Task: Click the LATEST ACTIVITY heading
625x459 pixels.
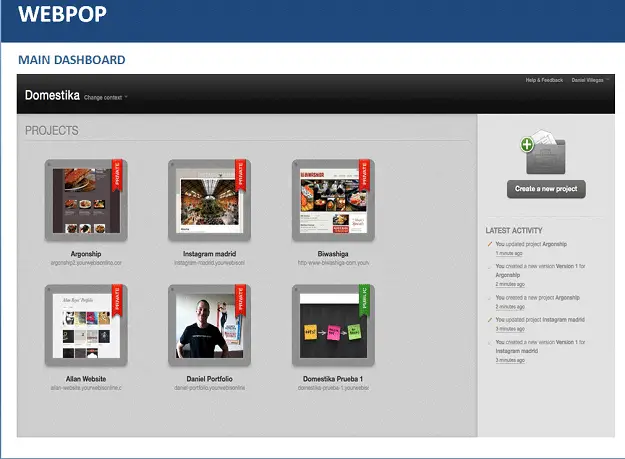Action: point(514,231)
